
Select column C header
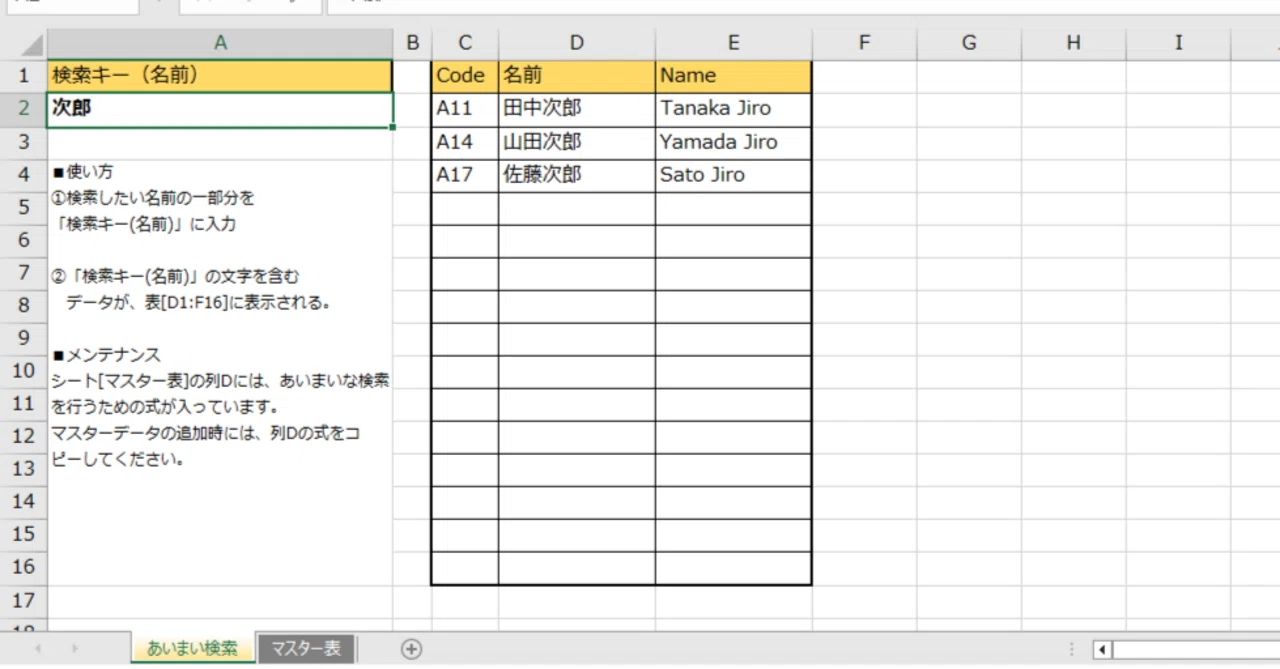click(465, 43)
